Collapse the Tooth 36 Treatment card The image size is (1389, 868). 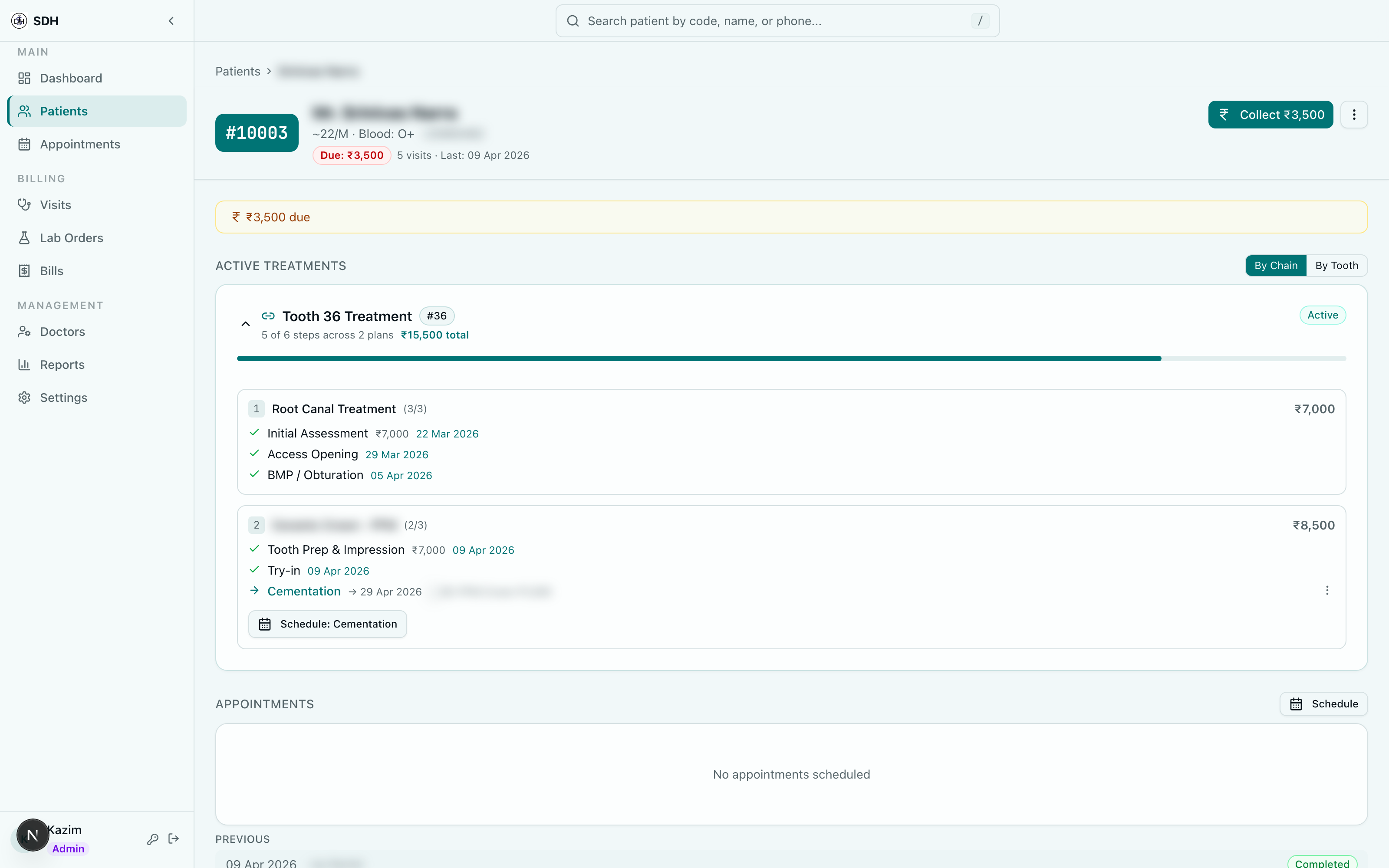tap(246, 324)
